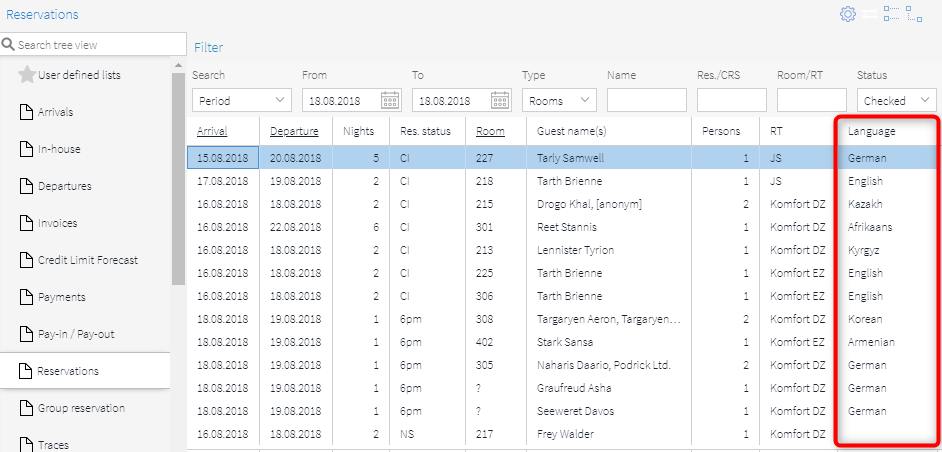Screen dimensions: 942x452
Task: Click the star icon for User defined lists
Action: (x=27, y=75)
